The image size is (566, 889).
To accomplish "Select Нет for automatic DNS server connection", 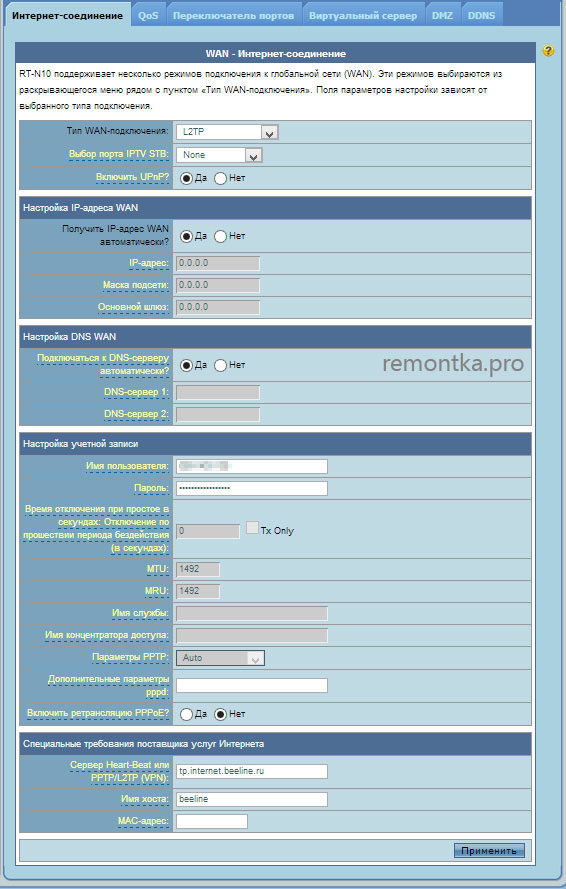I will [x=220, y=366].
